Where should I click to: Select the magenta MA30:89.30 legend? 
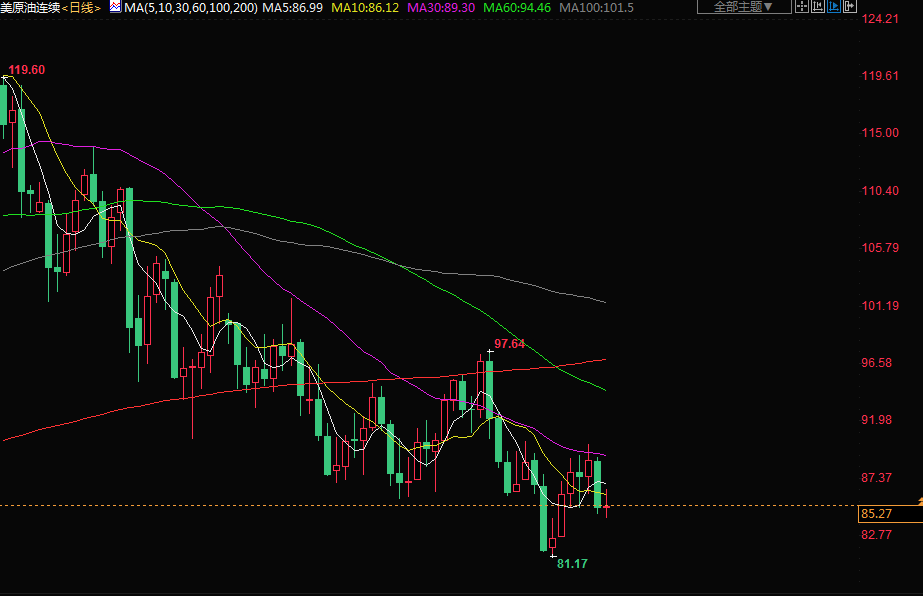pos(441,7)
